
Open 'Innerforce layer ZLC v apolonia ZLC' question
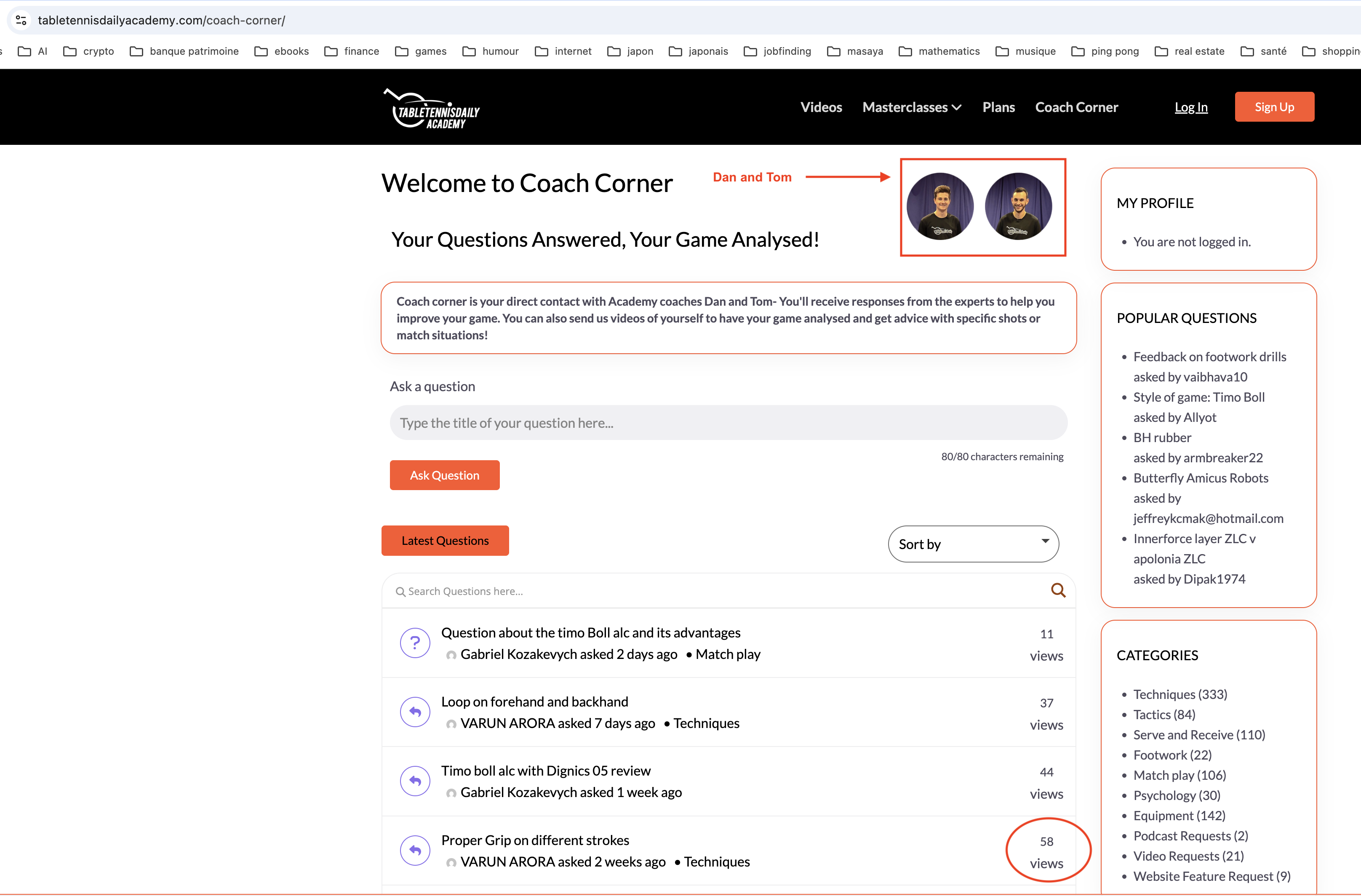(1194, 548)
